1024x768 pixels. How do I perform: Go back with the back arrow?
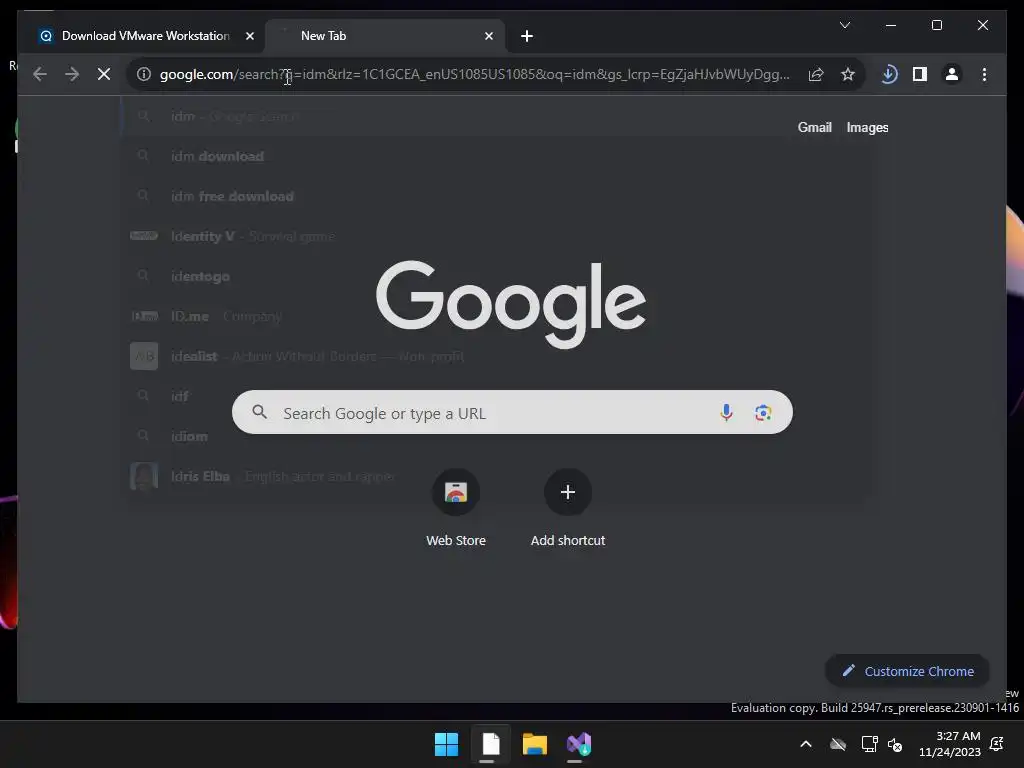(x=40, y=74)
